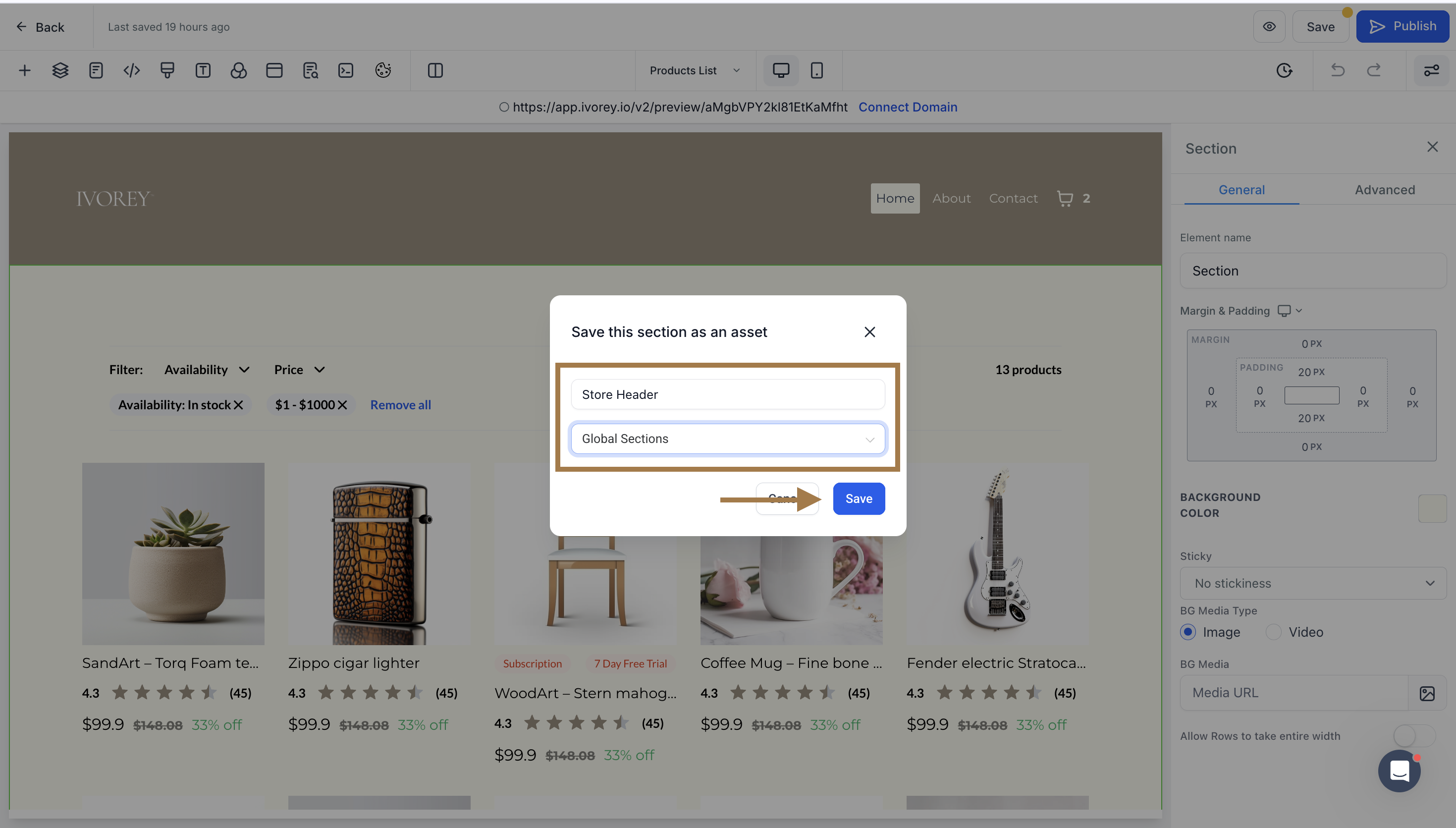Select the Image BG media type
1456x828 pixels.
click(x=1188, y=632)
